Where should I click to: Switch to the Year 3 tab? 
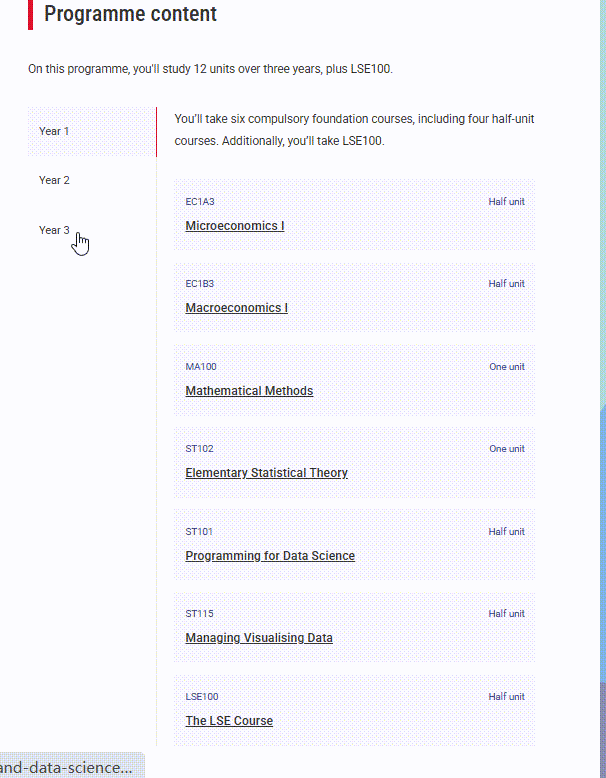click(x=92, y=230)
